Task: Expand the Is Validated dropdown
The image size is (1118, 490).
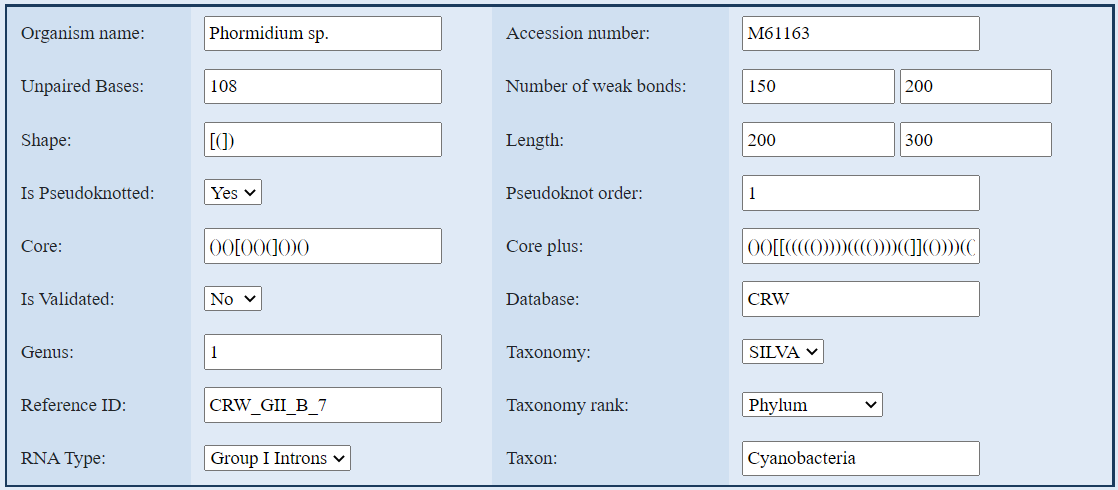Action: point(233,299)
